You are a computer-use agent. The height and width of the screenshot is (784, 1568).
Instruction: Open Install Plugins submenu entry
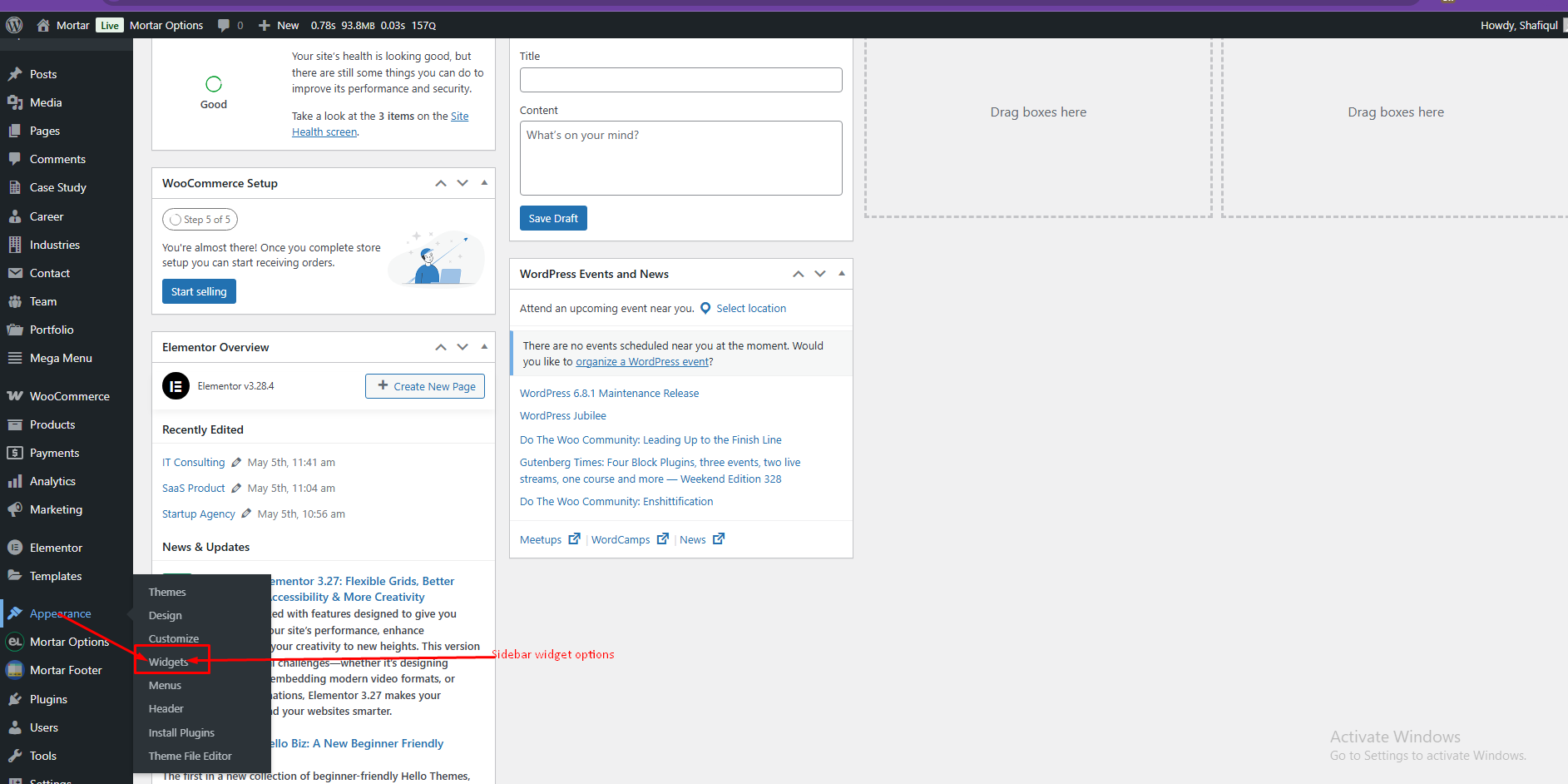(x=181, y=733)
